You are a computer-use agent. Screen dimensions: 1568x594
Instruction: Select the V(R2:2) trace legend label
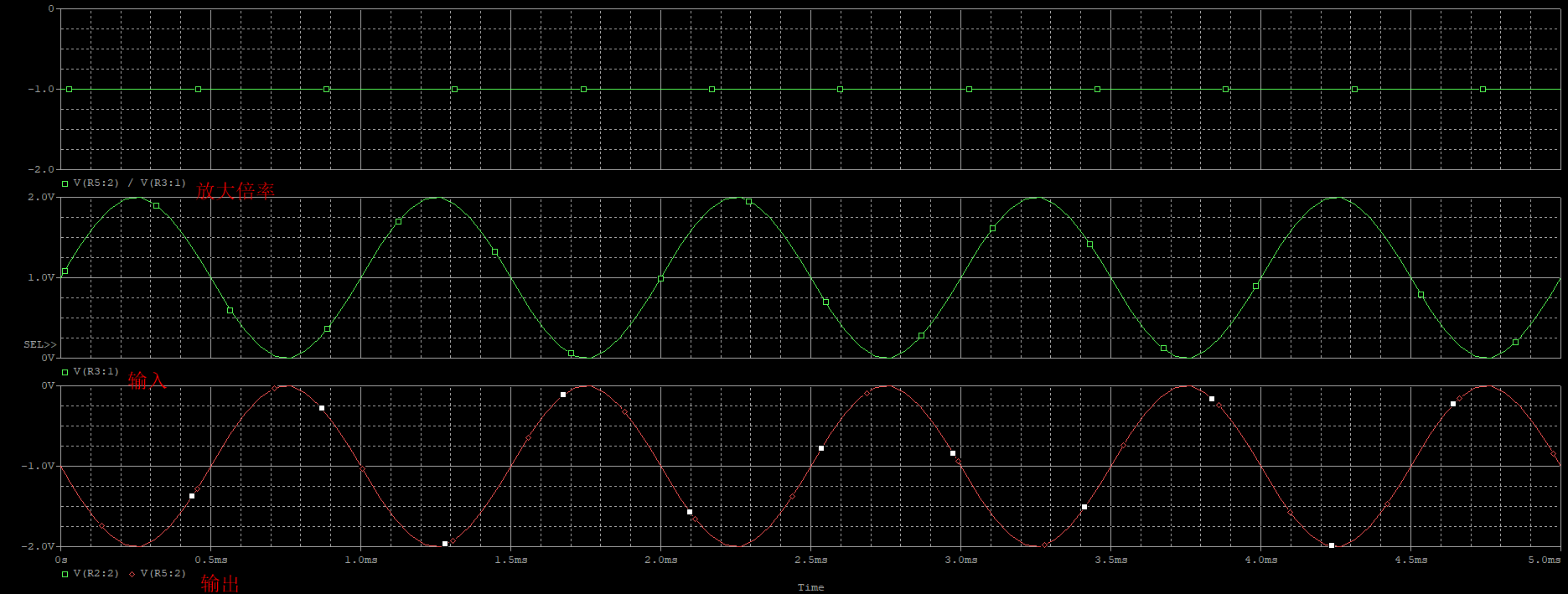pos(96,573)
